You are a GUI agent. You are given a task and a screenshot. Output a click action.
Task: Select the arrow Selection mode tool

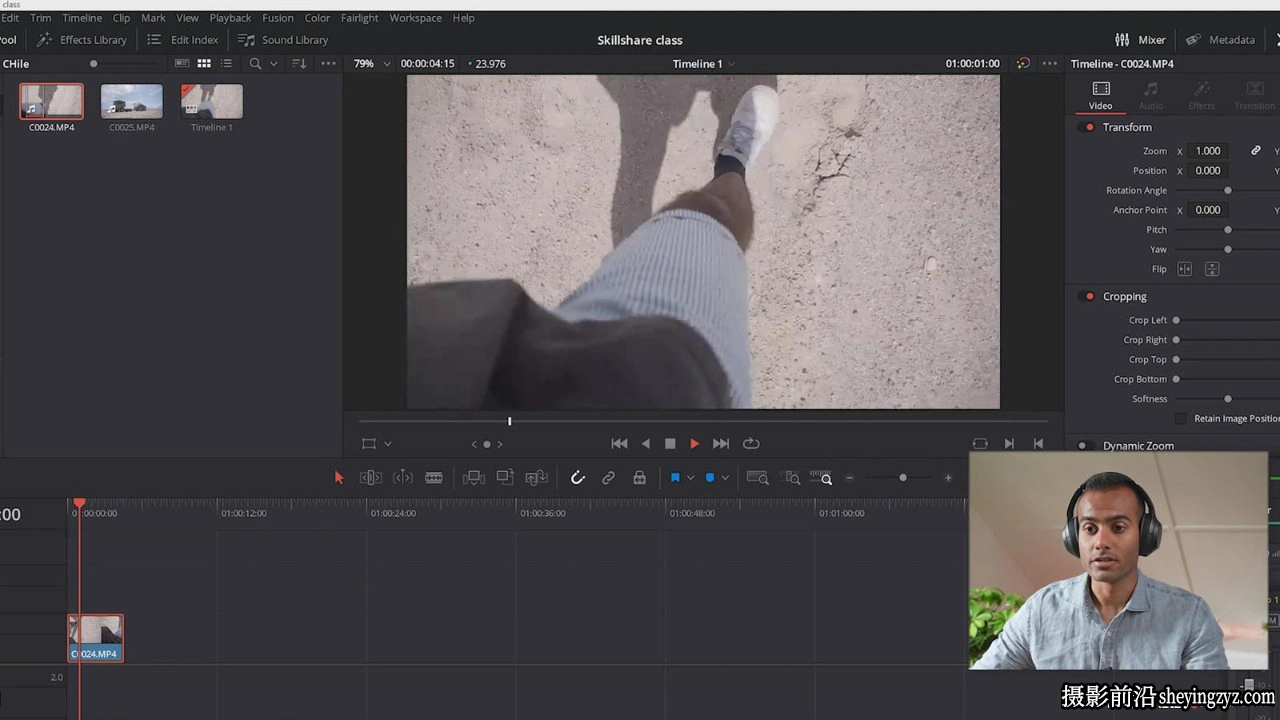339,478
